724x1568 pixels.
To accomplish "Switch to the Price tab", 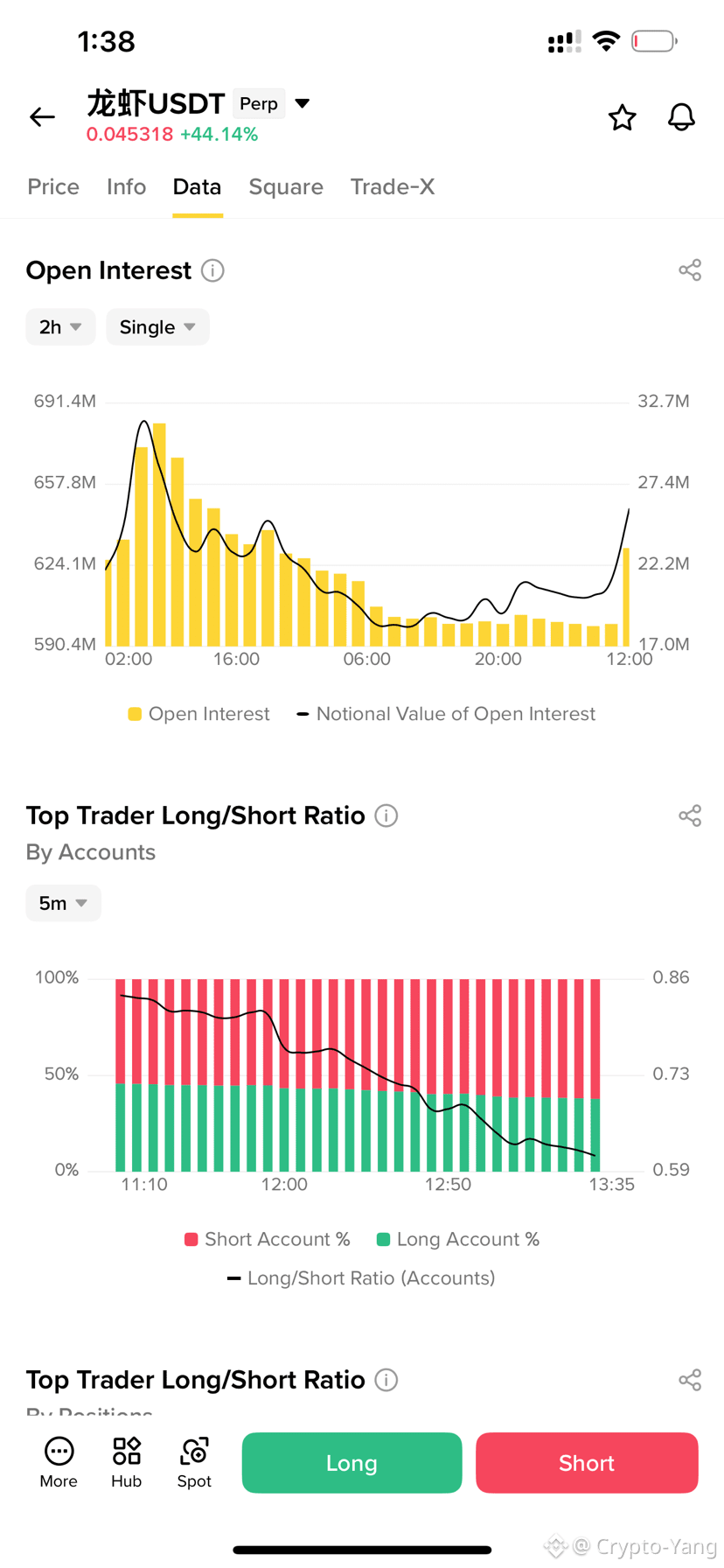I will point(53,186).
